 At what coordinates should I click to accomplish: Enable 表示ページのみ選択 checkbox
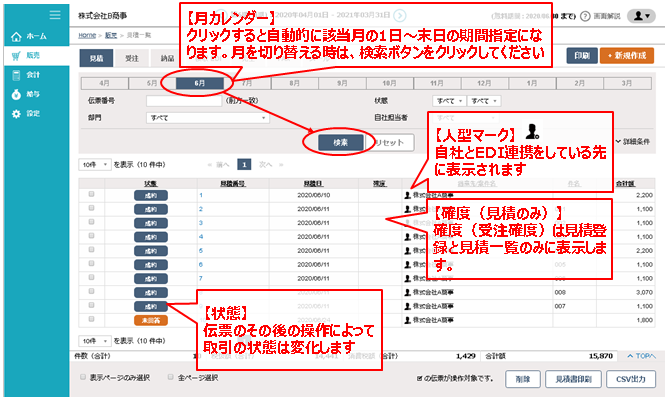pos(83,377)
